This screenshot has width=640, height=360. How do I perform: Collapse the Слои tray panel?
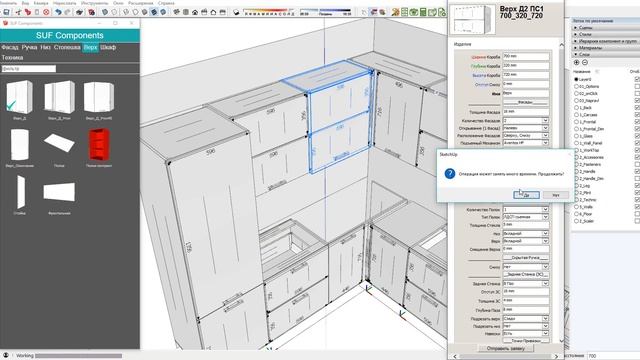tap(605, 54)
